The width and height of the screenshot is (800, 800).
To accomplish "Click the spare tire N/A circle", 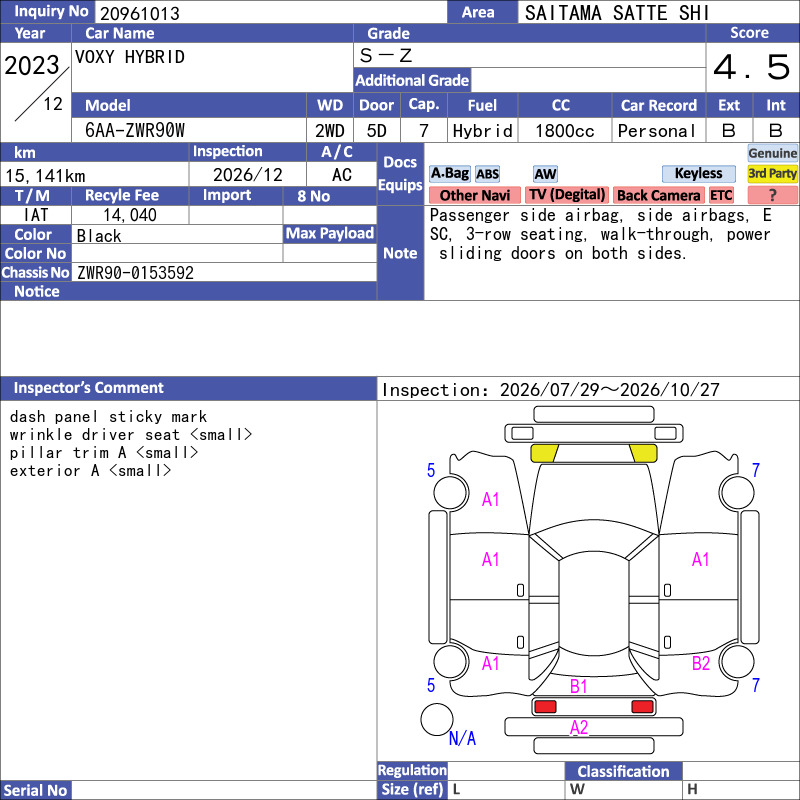I will [x=437, y=719].
